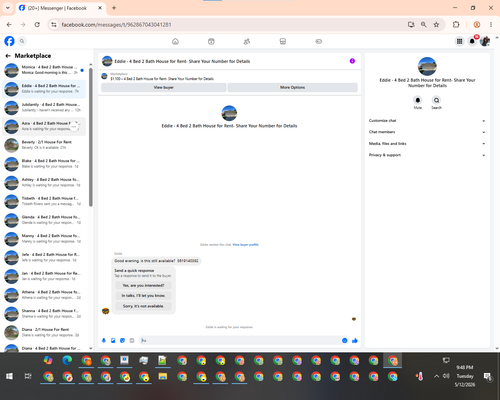Open Chrome three-dot menu

(x=491, y=25)
